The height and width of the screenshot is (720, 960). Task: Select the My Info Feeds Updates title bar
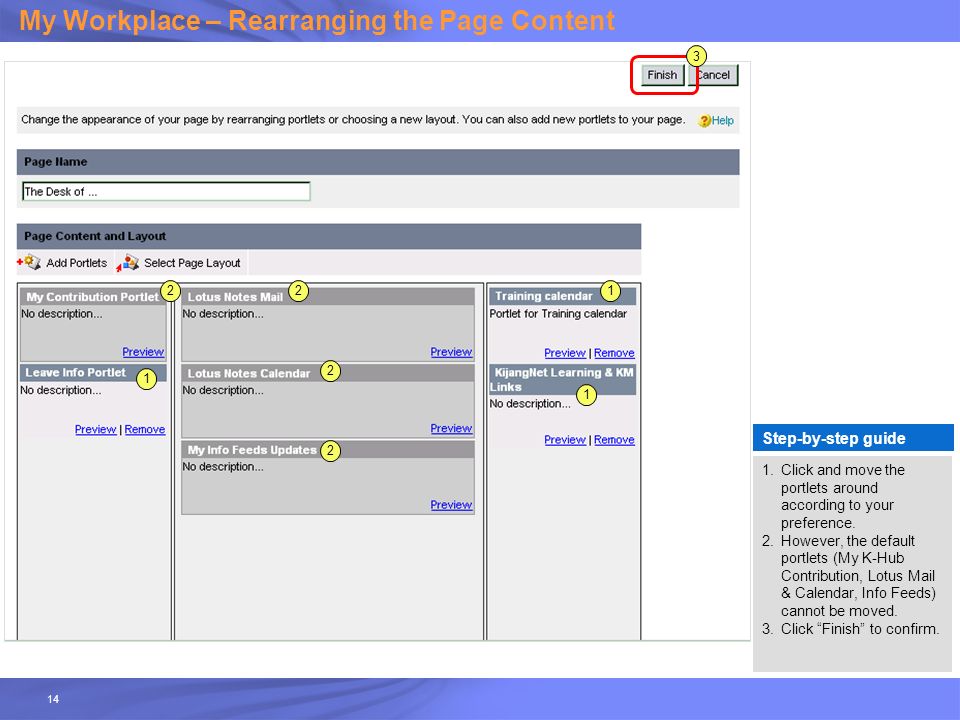(x=328, y=450)
